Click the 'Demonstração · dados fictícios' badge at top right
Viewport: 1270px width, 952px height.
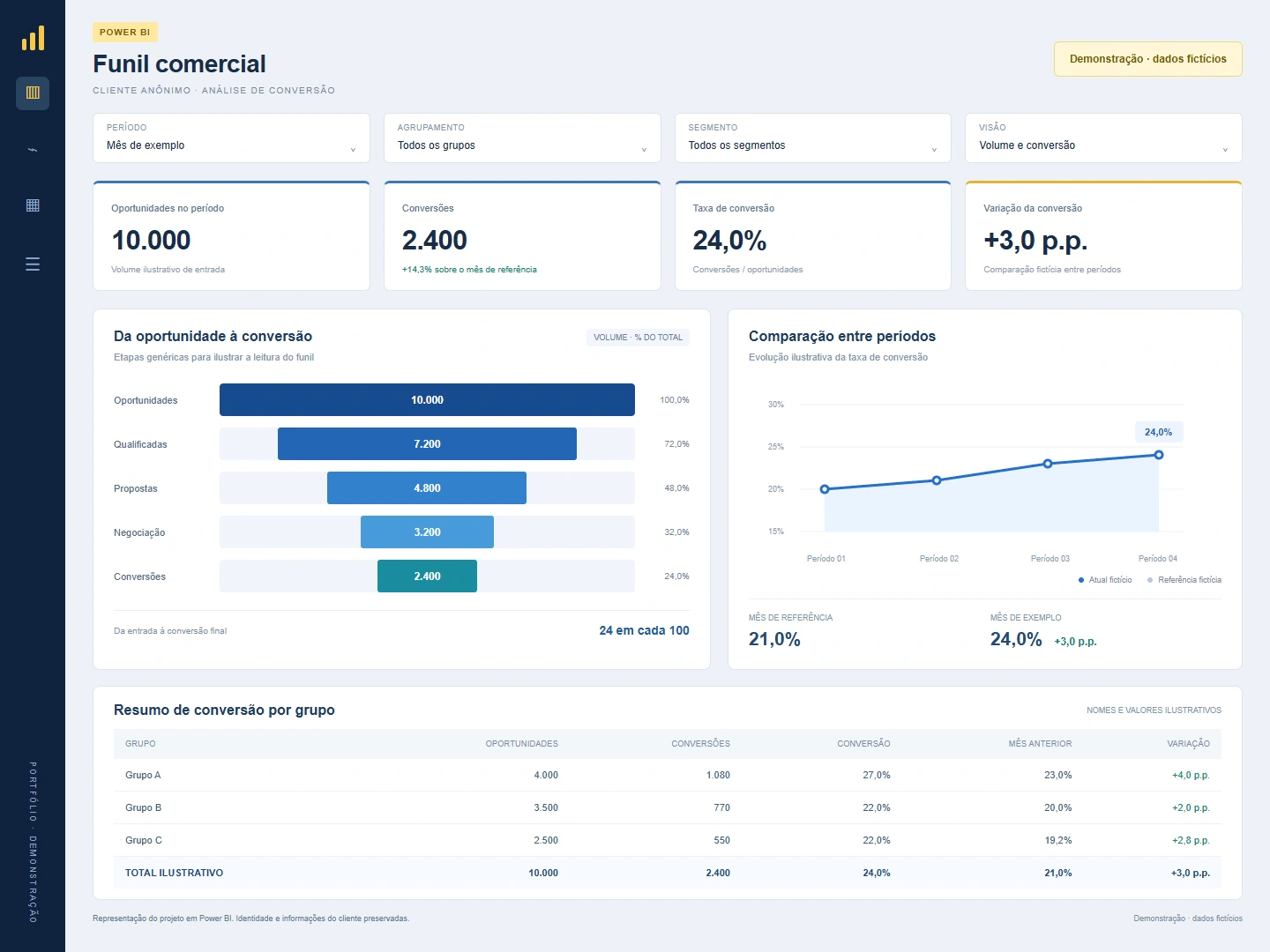[x=1148, y=59]
